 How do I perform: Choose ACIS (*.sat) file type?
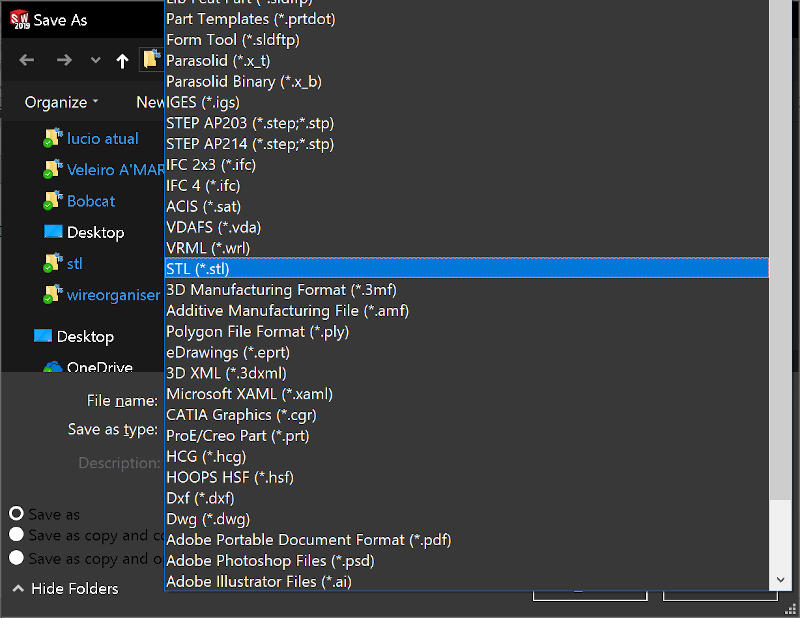466,207
